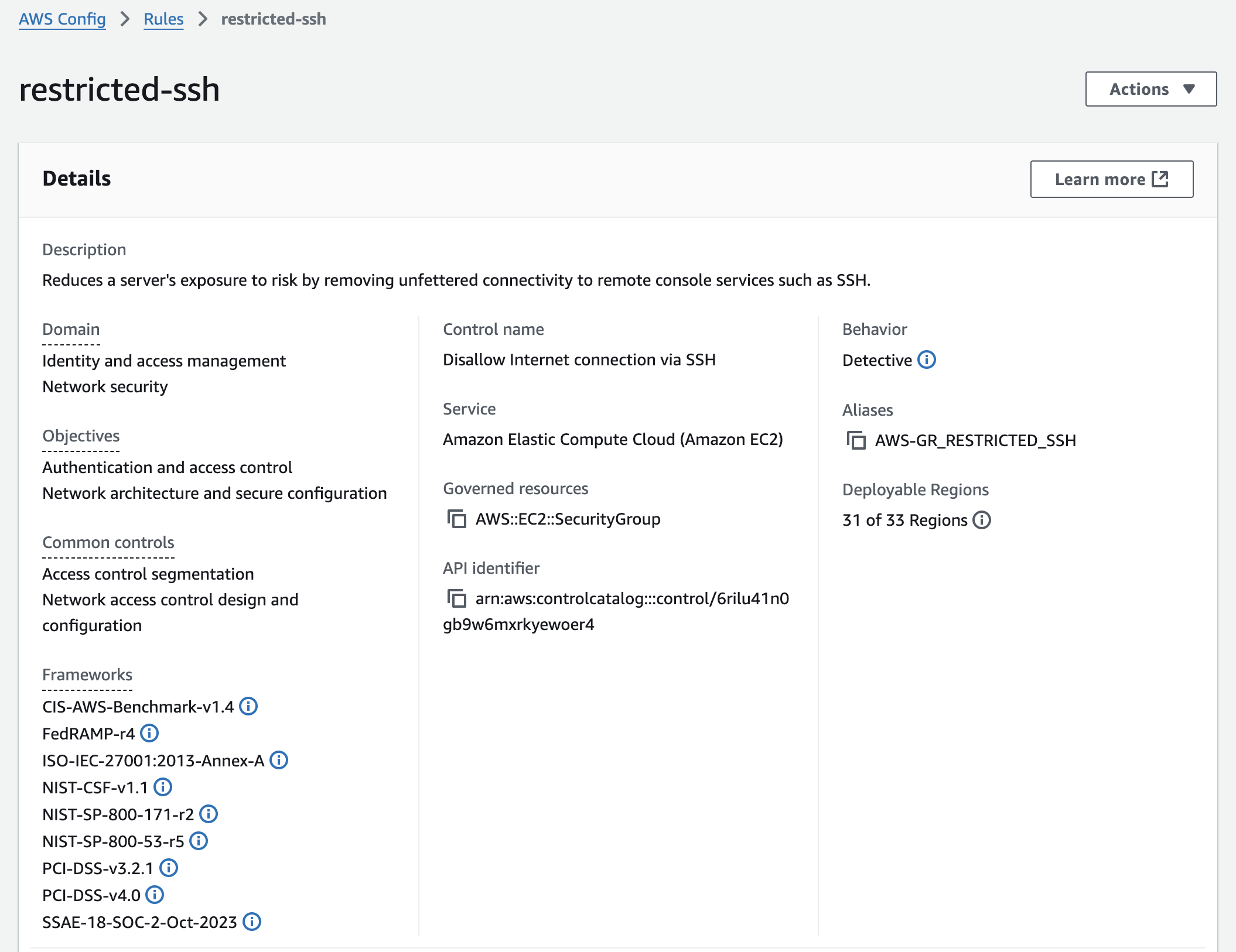The height and width of the screenshot is (952, 1236).
Task: Click the underlined Frameworks label
Action: click(87, 674)
